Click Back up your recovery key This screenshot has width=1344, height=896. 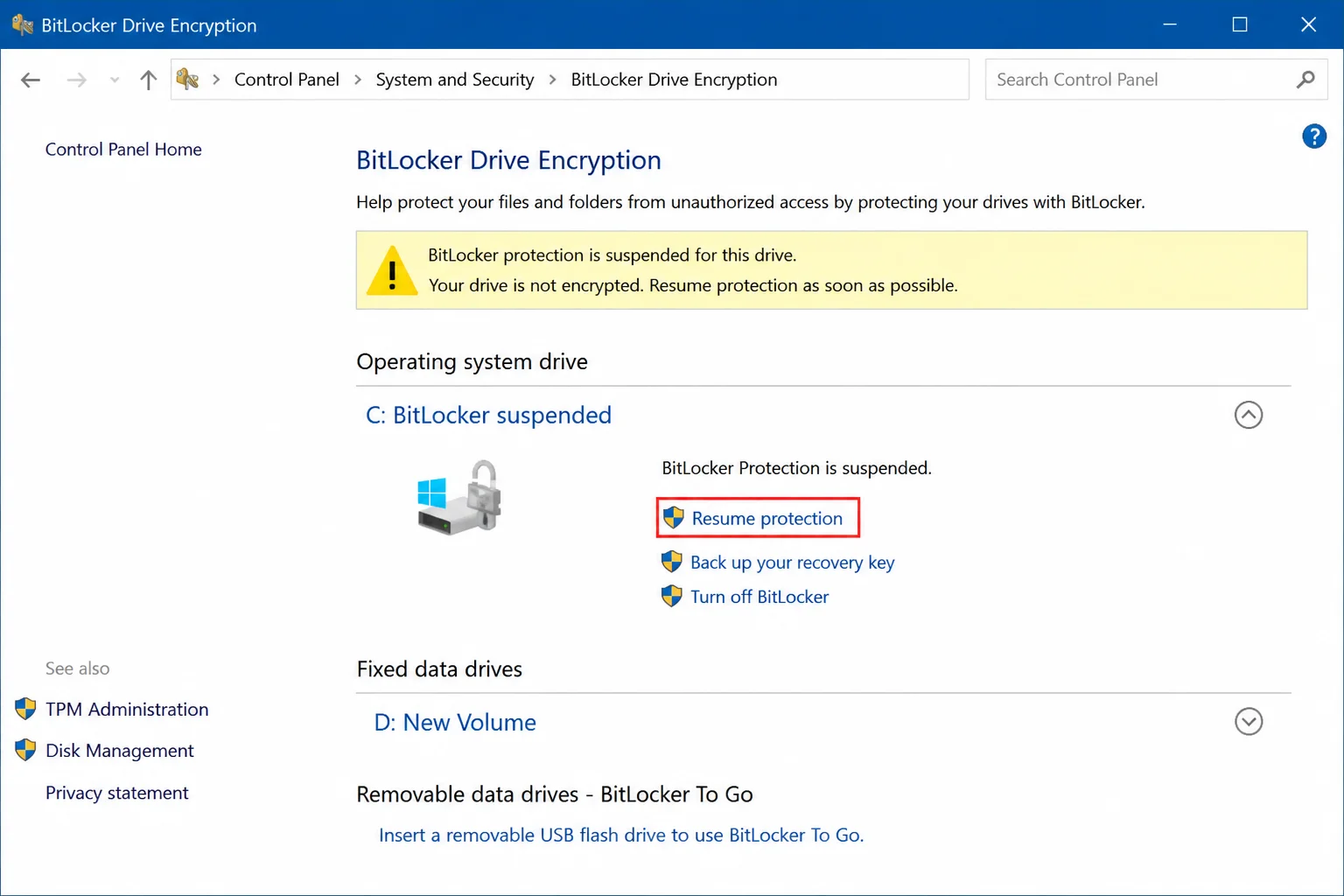point(792,563)
